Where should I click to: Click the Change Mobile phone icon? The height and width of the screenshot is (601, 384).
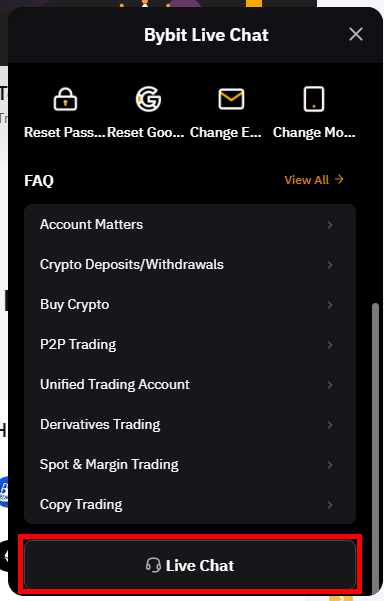(314, 99)
